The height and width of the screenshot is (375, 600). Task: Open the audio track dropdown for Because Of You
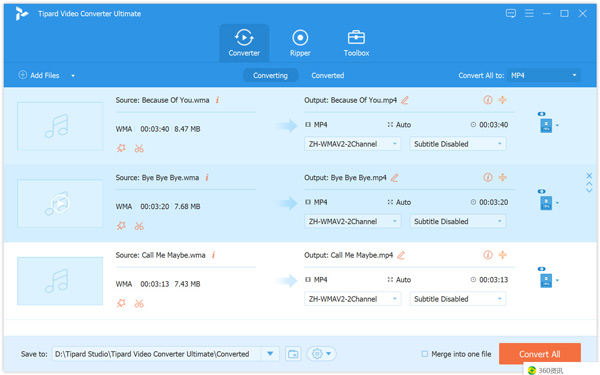point(352,144)
